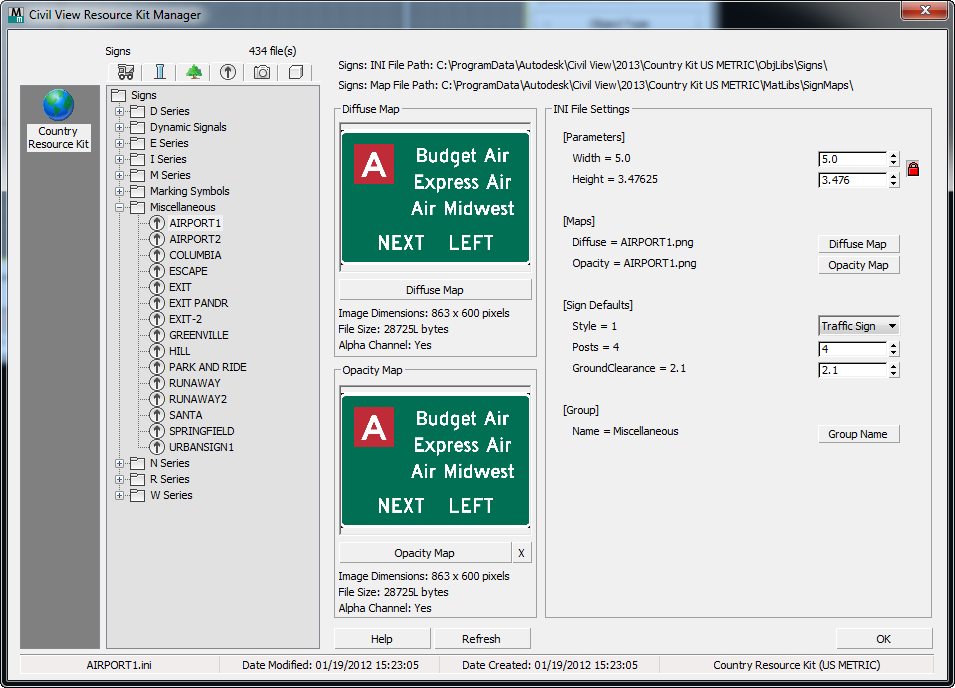
Task: Click the app icon in title bar
Action: coord(16,15)
